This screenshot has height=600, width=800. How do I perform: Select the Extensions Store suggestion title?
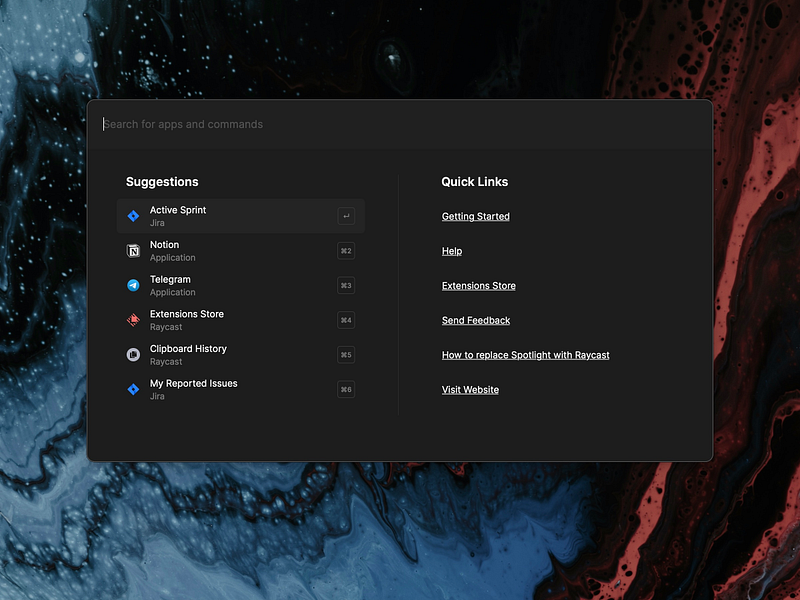coord(187,314)
